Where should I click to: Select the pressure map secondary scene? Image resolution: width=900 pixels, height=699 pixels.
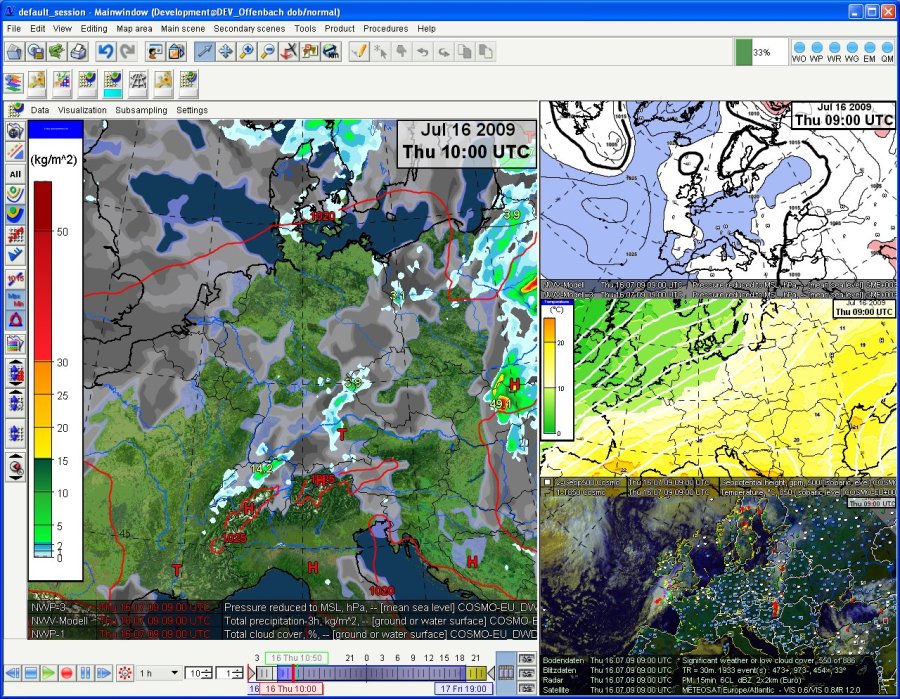tap(718, 199)
